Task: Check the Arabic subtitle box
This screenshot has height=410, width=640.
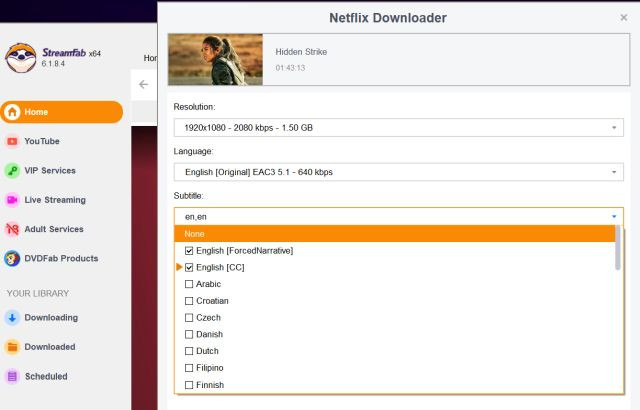Action: pos(189,284)
